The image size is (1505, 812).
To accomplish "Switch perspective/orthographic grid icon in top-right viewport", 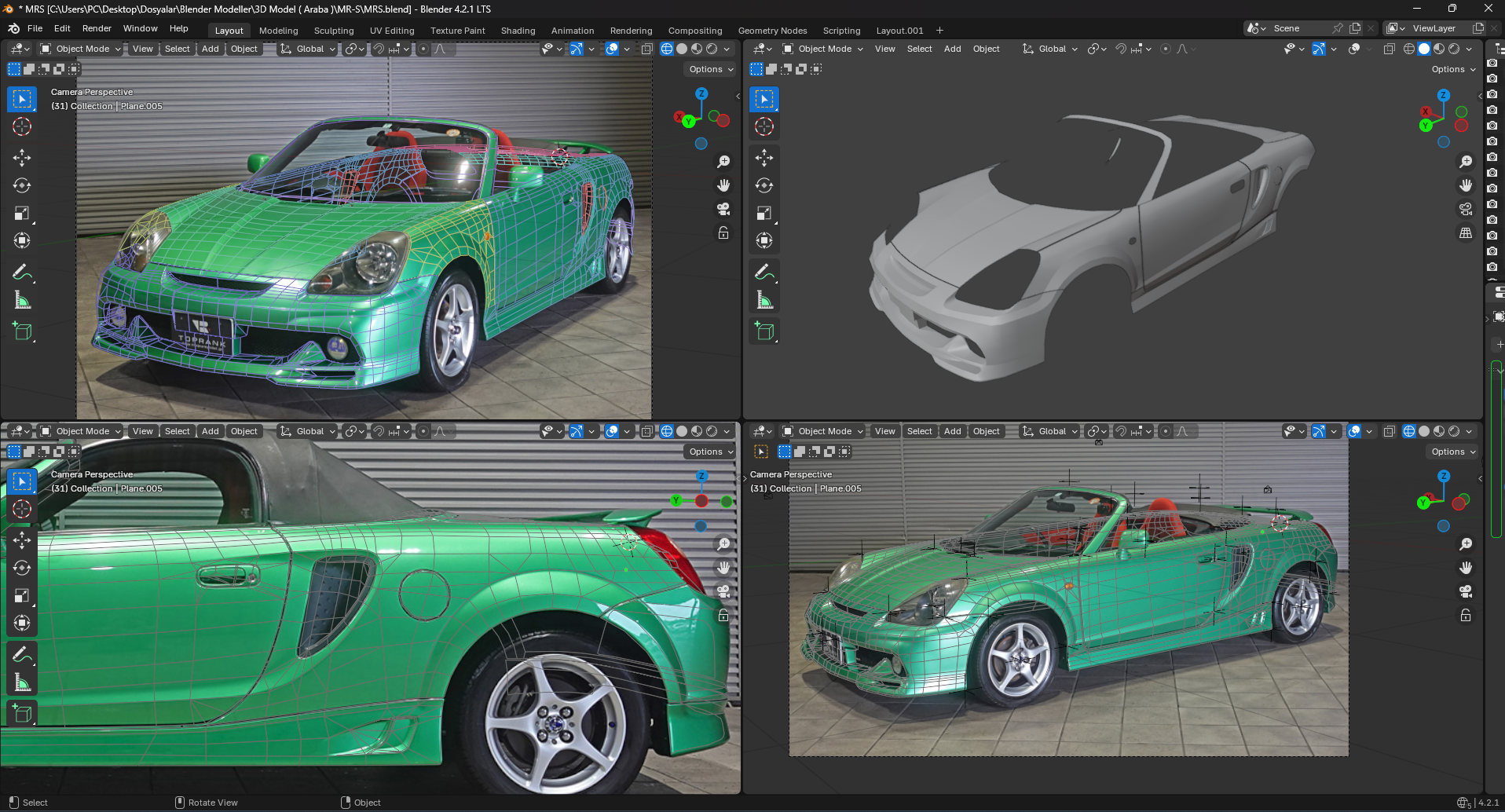I will 1466,233.
